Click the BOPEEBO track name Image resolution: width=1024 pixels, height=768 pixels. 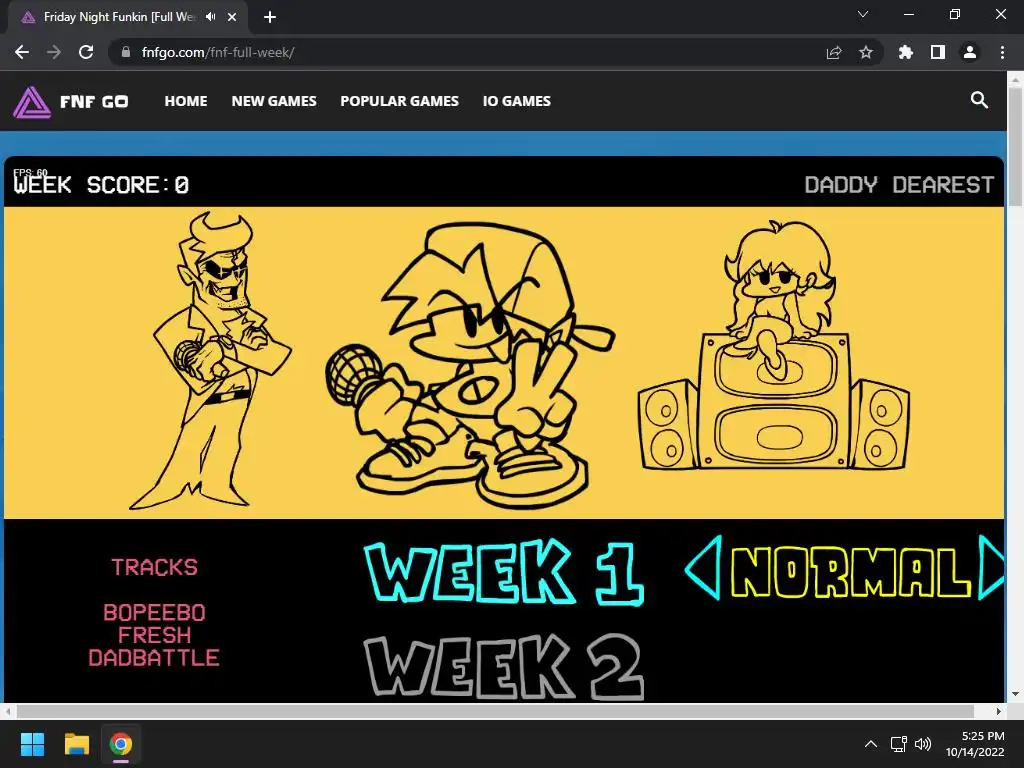[154, 613]
